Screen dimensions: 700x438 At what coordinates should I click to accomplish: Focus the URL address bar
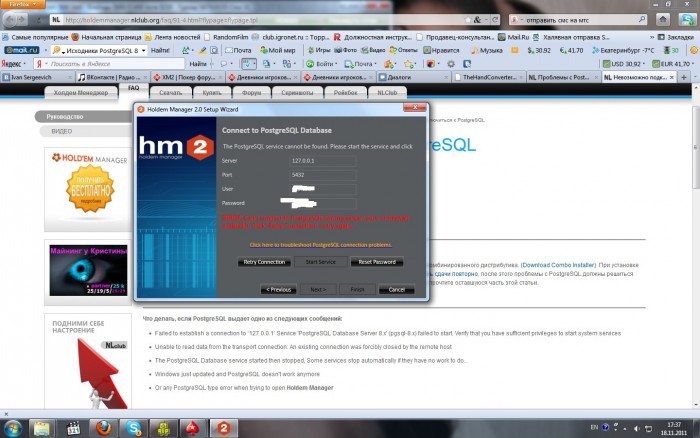coord(263,20)
